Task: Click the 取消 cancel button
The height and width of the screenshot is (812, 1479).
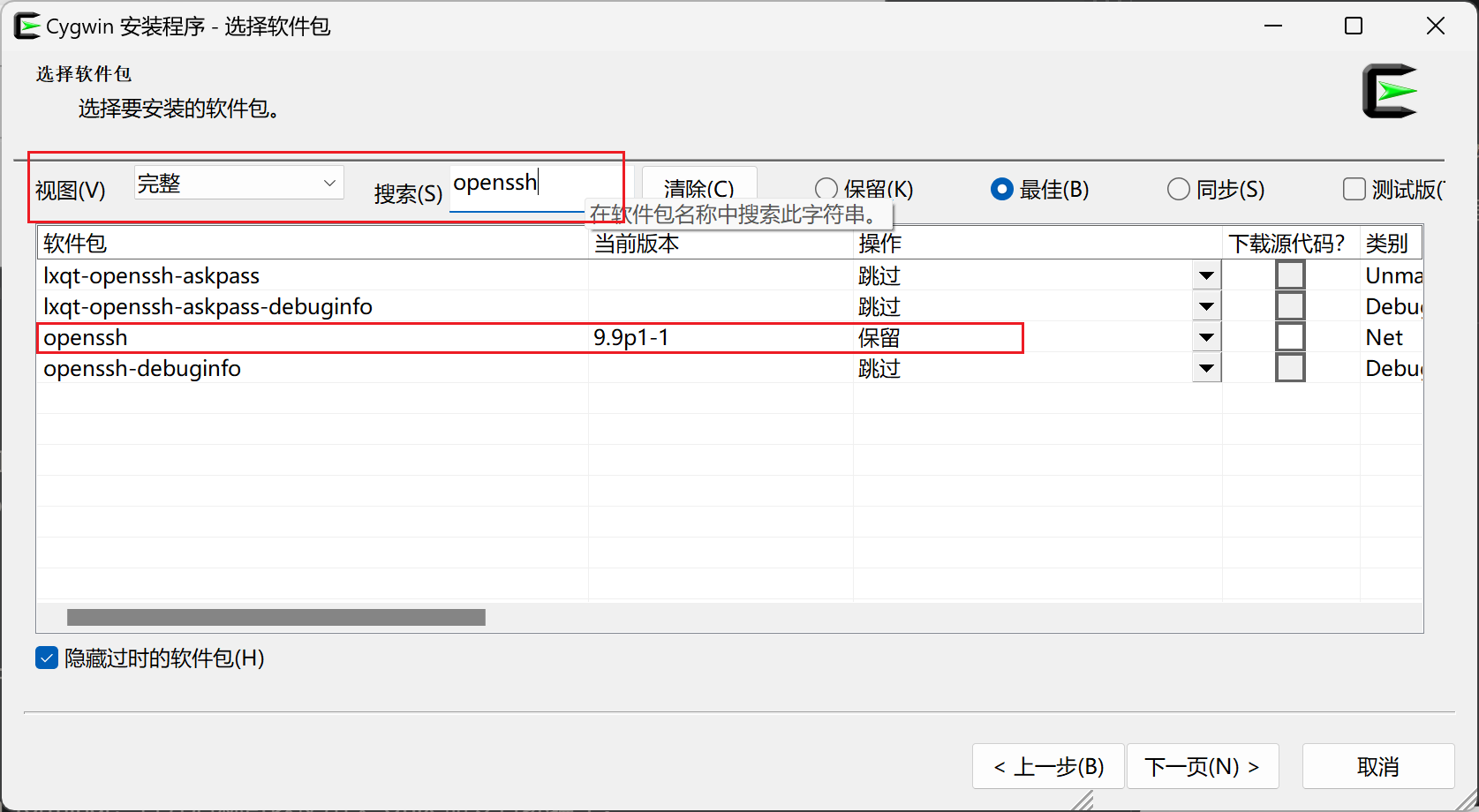Action: [1378, 766]
